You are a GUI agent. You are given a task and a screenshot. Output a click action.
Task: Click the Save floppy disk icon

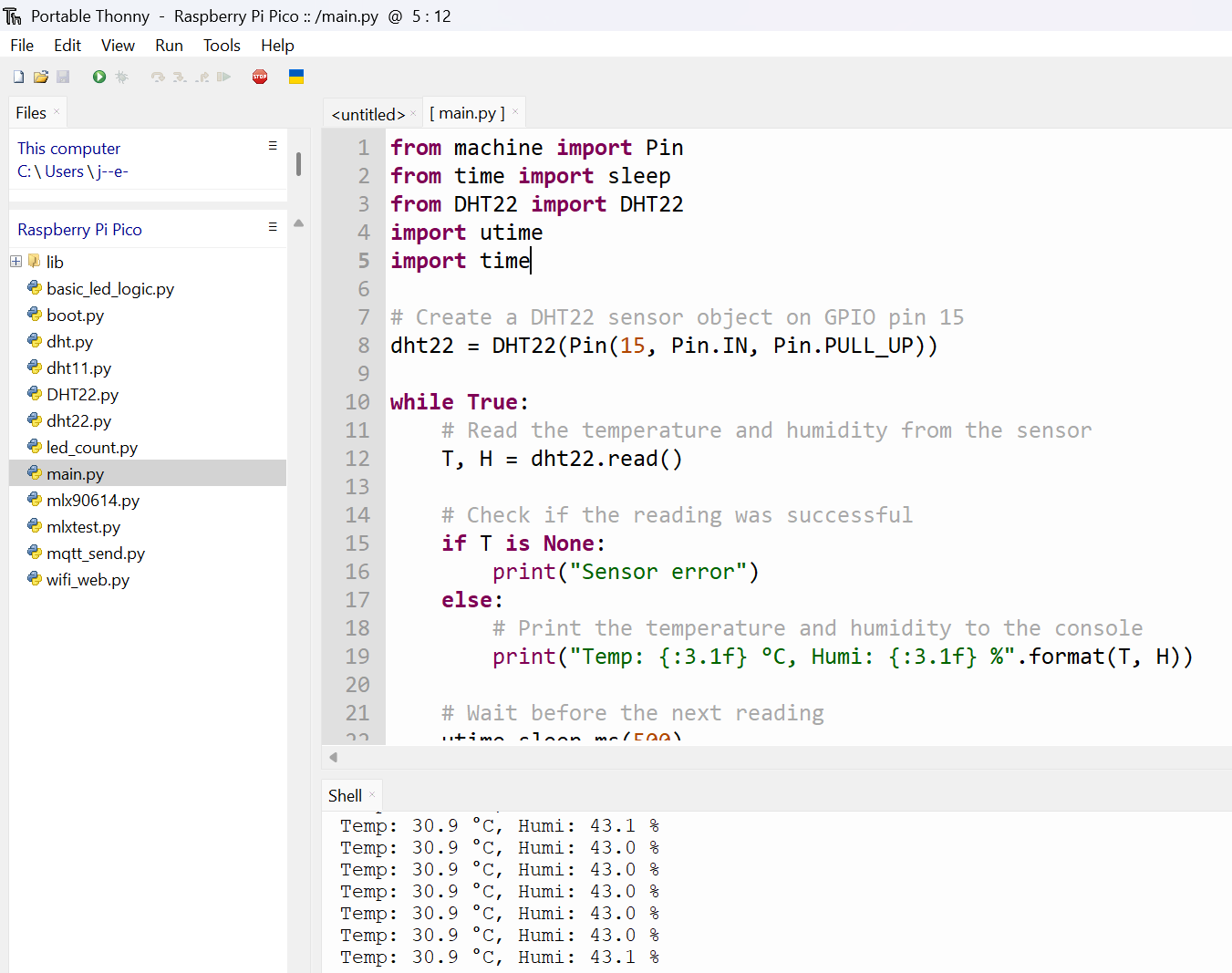coord(63,78)
